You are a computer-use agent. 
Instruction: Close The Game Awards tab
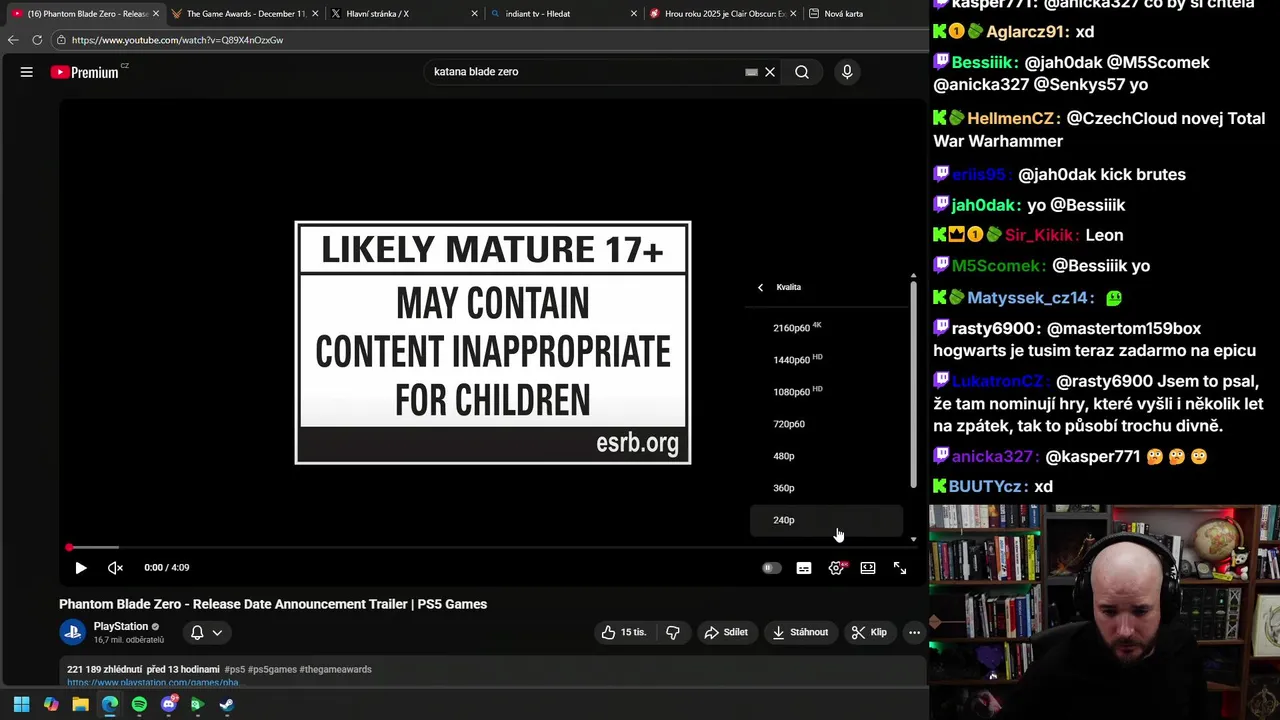point(314,14)
